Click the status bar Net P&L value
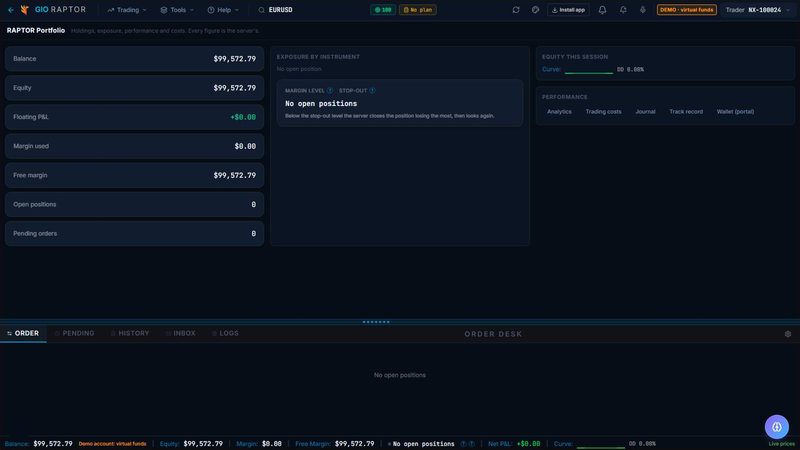 pos(528,444)
